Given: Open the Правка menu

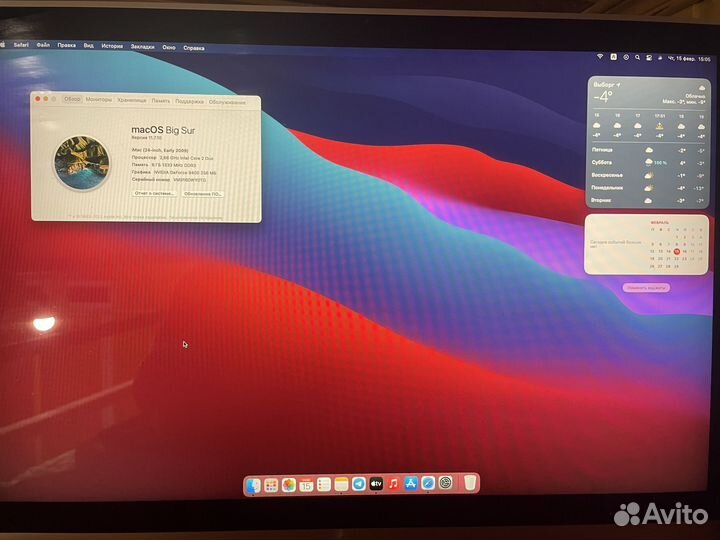Looking at the screenshot, I should click(67, 45).
